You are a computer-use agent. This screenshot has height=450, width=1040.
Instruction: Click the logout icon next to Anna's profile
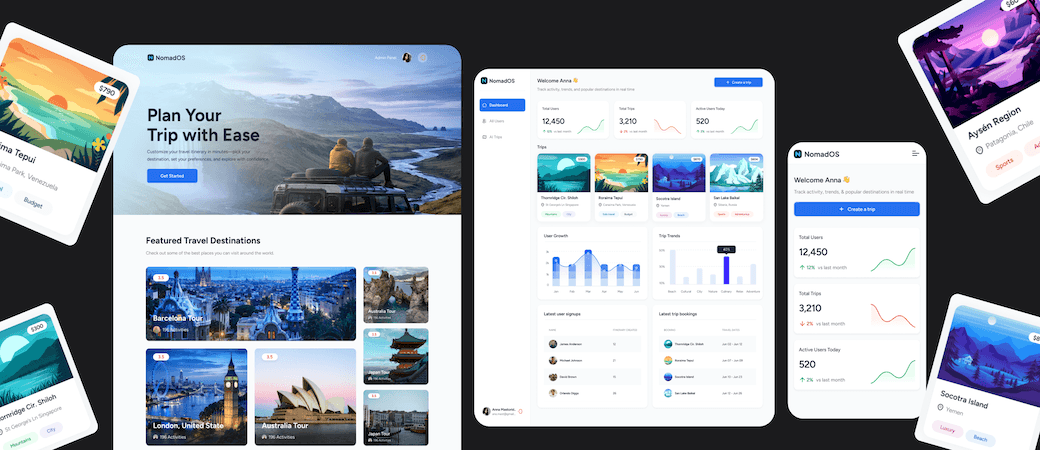[x=521, y=412]
